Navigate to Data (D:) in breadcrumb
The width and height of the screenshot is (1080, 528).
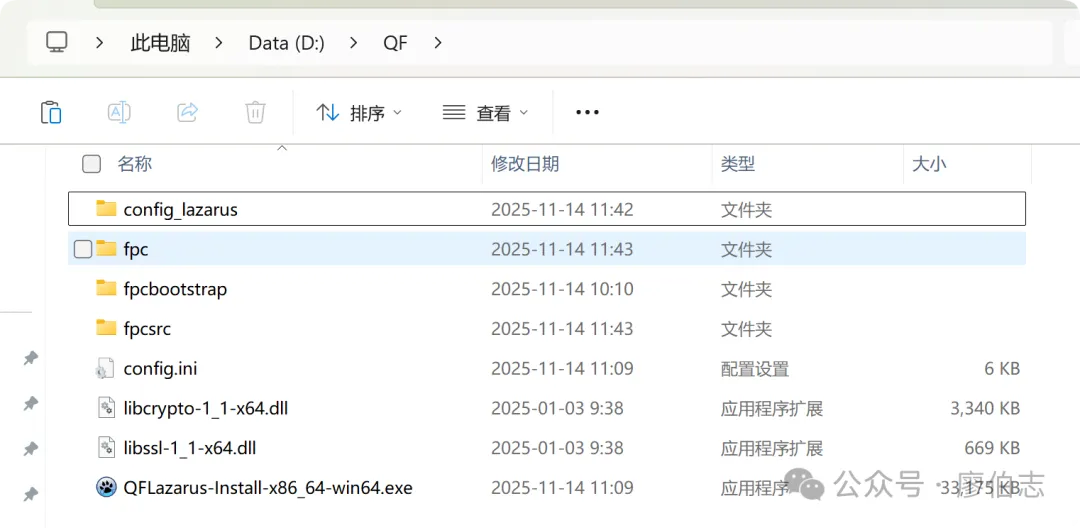coord(287,43)
